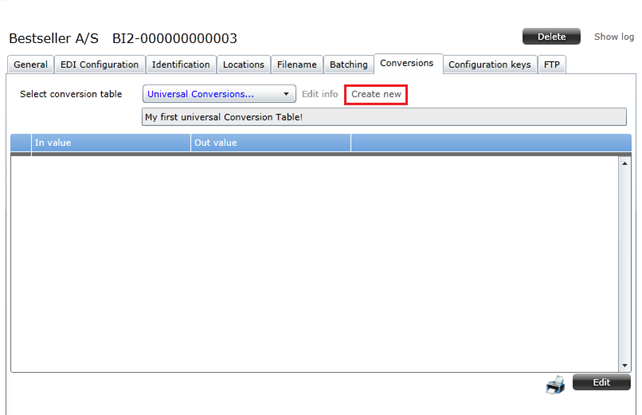The width and height of the screenshot is (642, 415).
Task: Open the Batching tab
Action: click(348, 65)
